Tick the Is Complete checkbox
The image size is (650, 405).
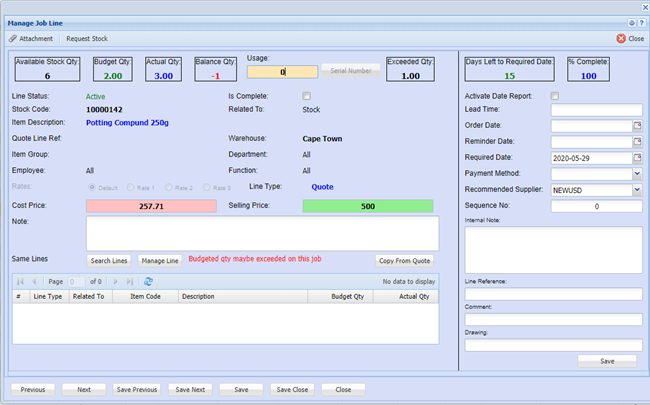tap(307, 96)
